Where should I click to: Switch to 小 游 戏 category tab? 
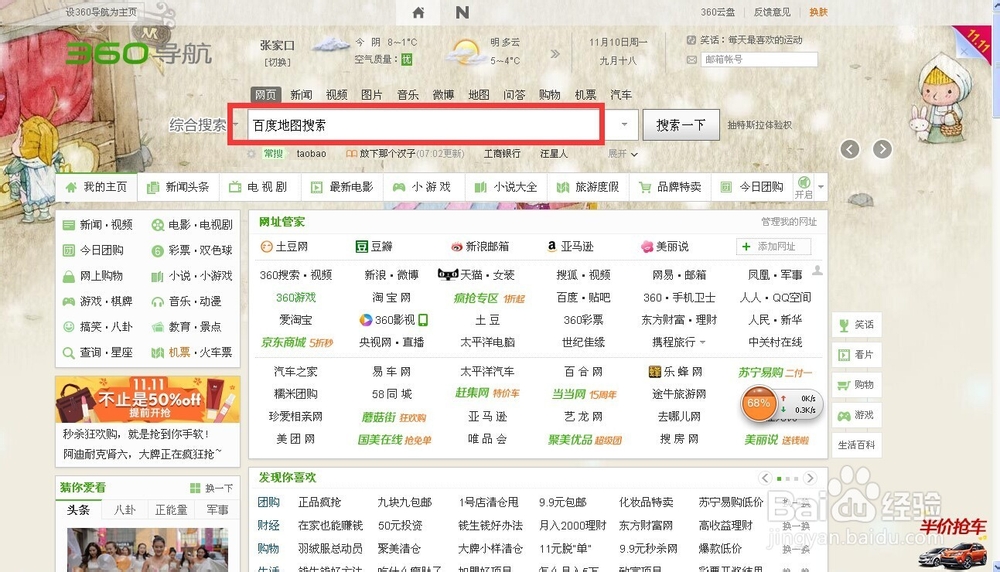(422, 187)
